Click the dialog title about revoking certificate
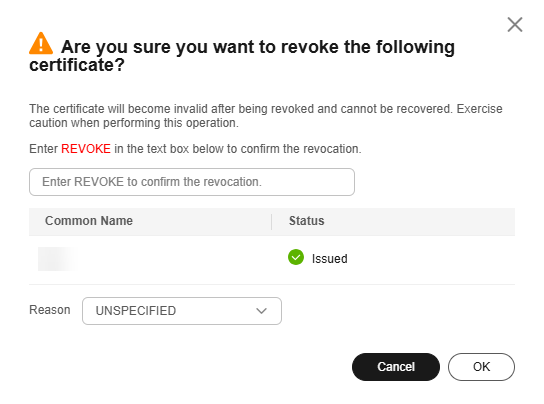 pos(242,56)
